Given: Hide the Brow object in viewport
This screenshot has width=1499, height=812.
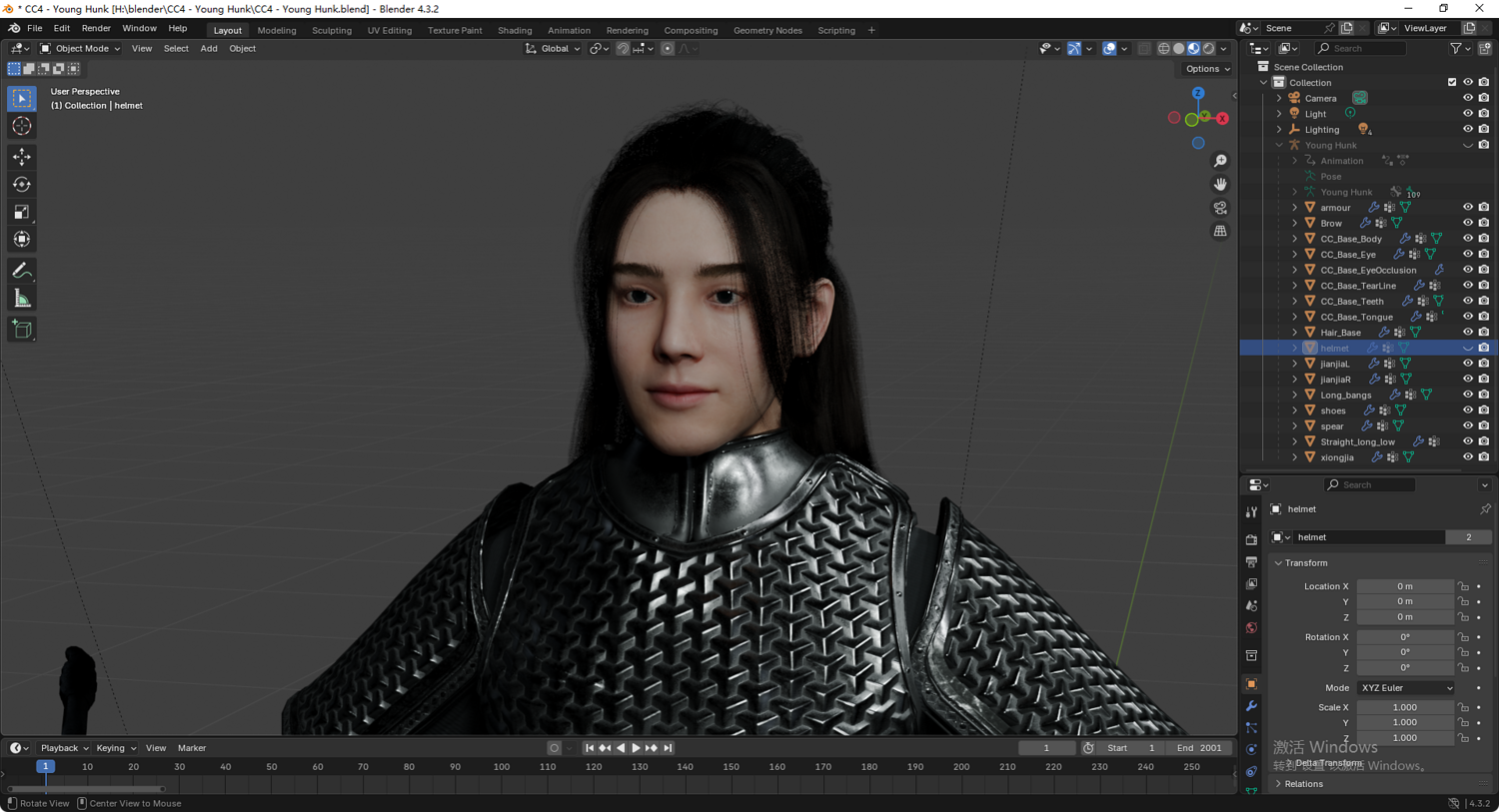Looking at the screenshot, I should (x=1468, y=223).
